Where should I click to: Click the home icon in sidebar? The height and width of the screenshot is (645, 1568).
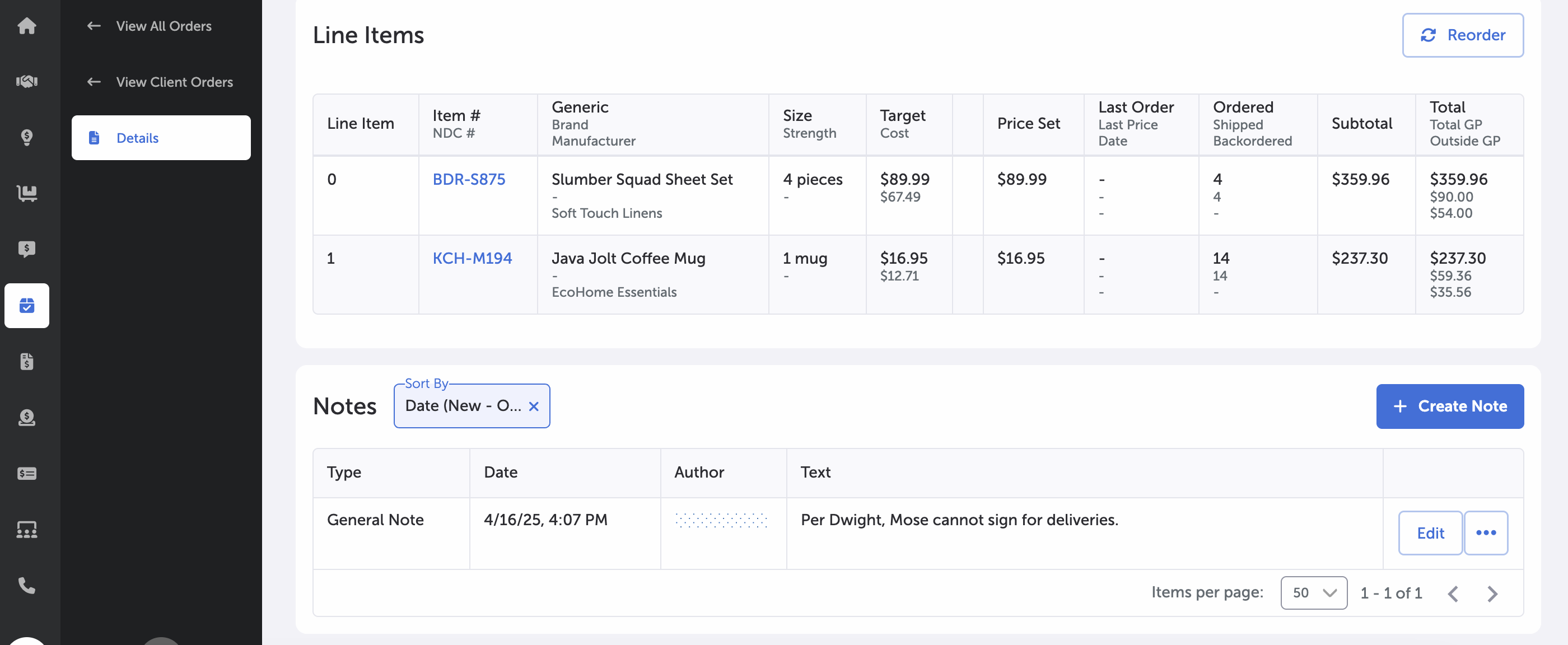click(27, 26)
